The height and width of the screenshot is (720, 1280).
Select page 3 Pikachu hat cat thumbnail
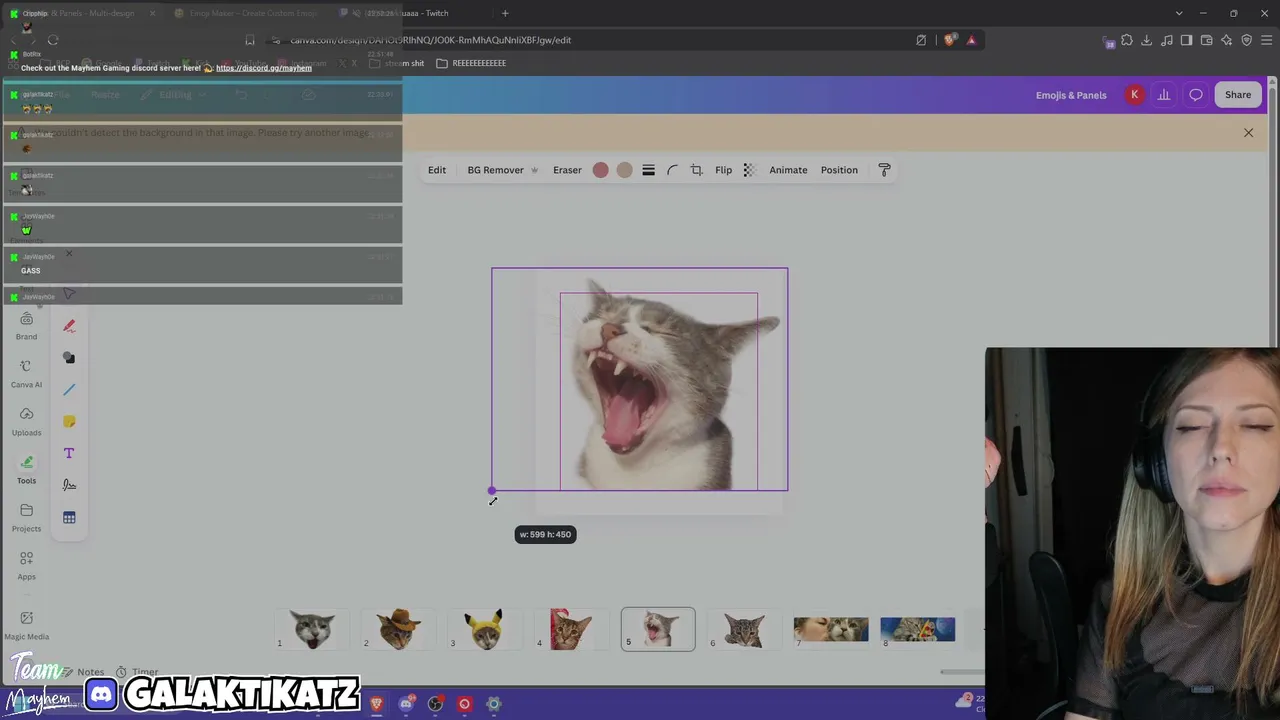point(485,629)
